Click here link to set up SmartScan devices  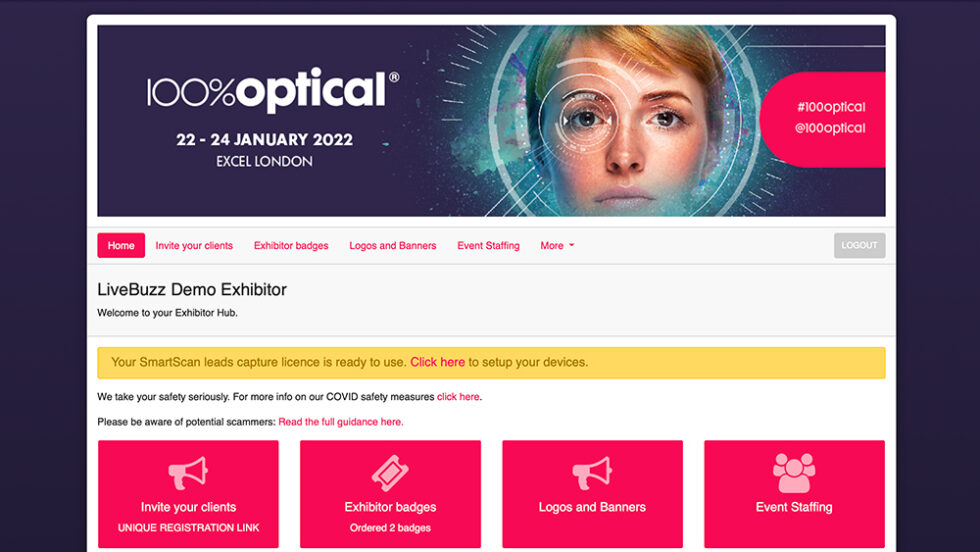437,362
